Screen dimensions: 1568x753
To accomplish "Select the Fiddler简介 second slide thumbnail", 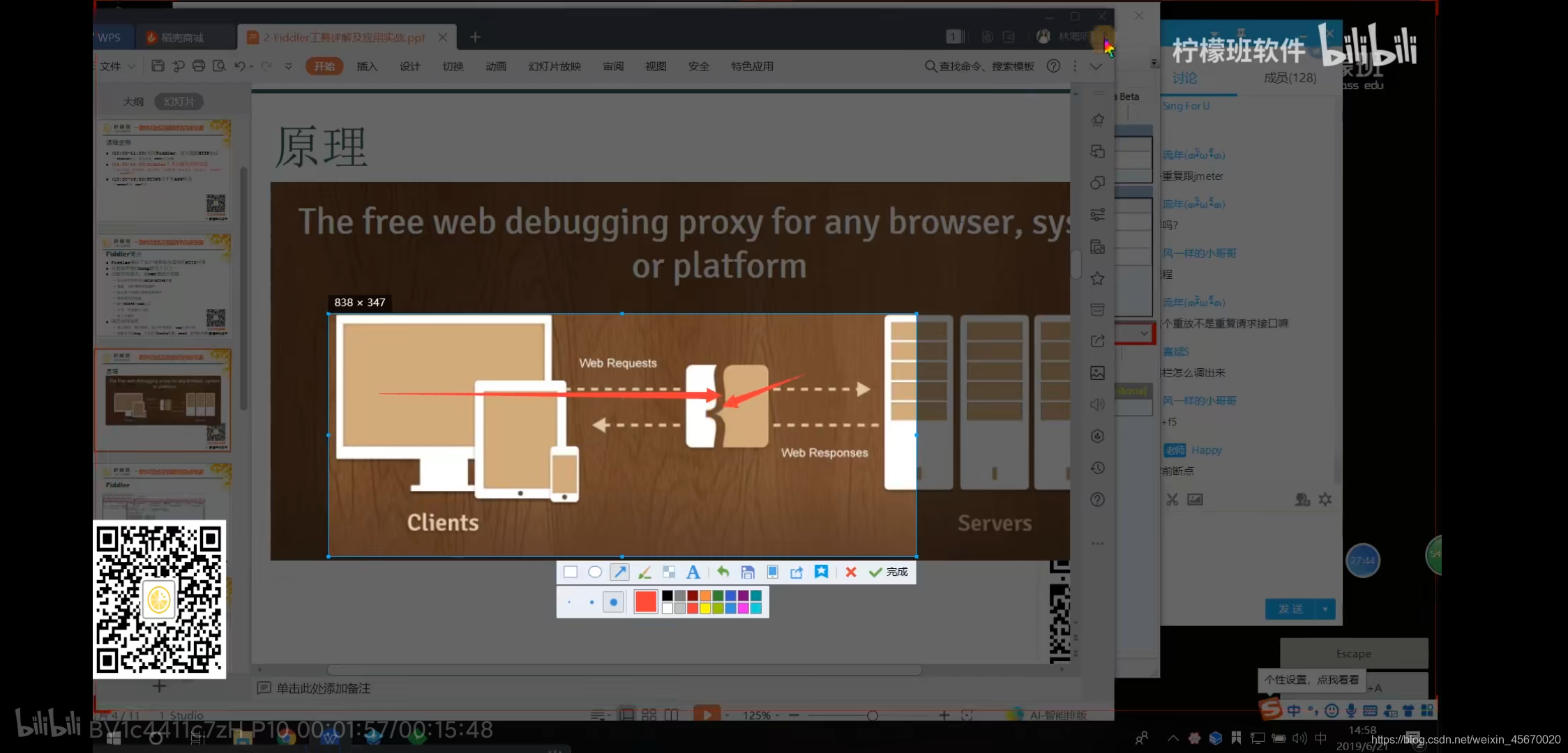I will click(163, 286).
